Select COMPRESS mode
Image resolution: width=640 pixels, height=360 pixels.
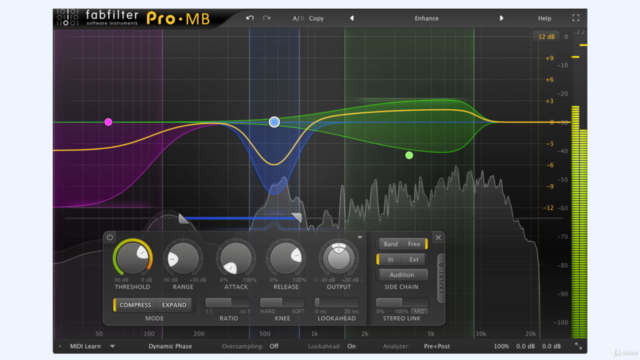click(135, 305)
